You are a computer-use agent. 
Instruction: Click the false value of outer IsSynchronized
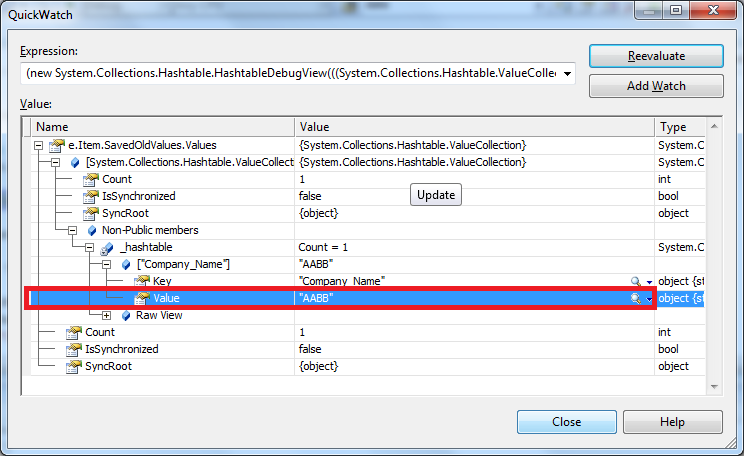[x=310, y=349]
